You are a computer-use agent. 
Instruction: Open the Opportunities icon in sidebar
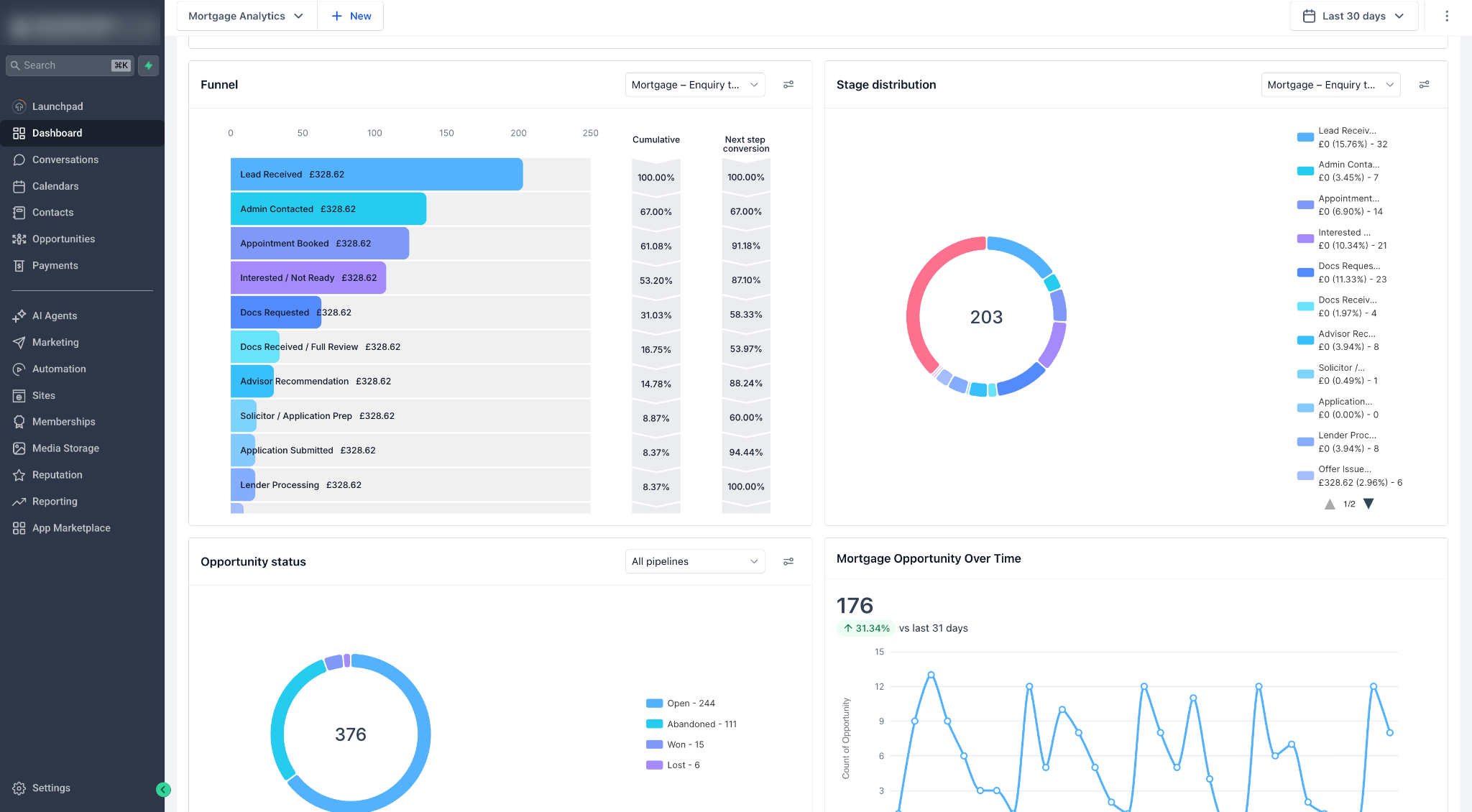(x=19, y=239)
